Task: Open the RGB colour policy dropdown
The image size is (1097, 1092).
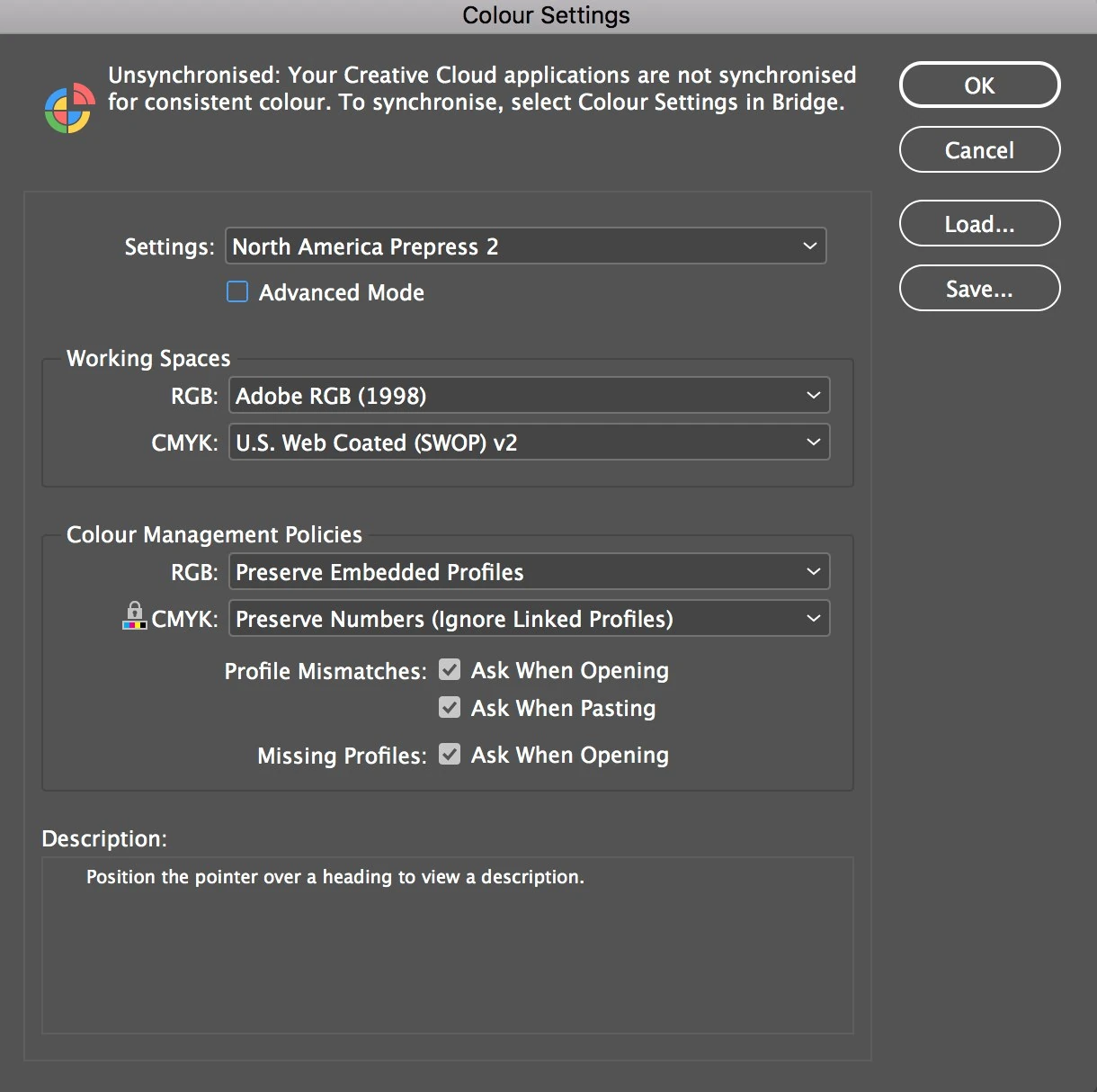Action: coord(529,572)
